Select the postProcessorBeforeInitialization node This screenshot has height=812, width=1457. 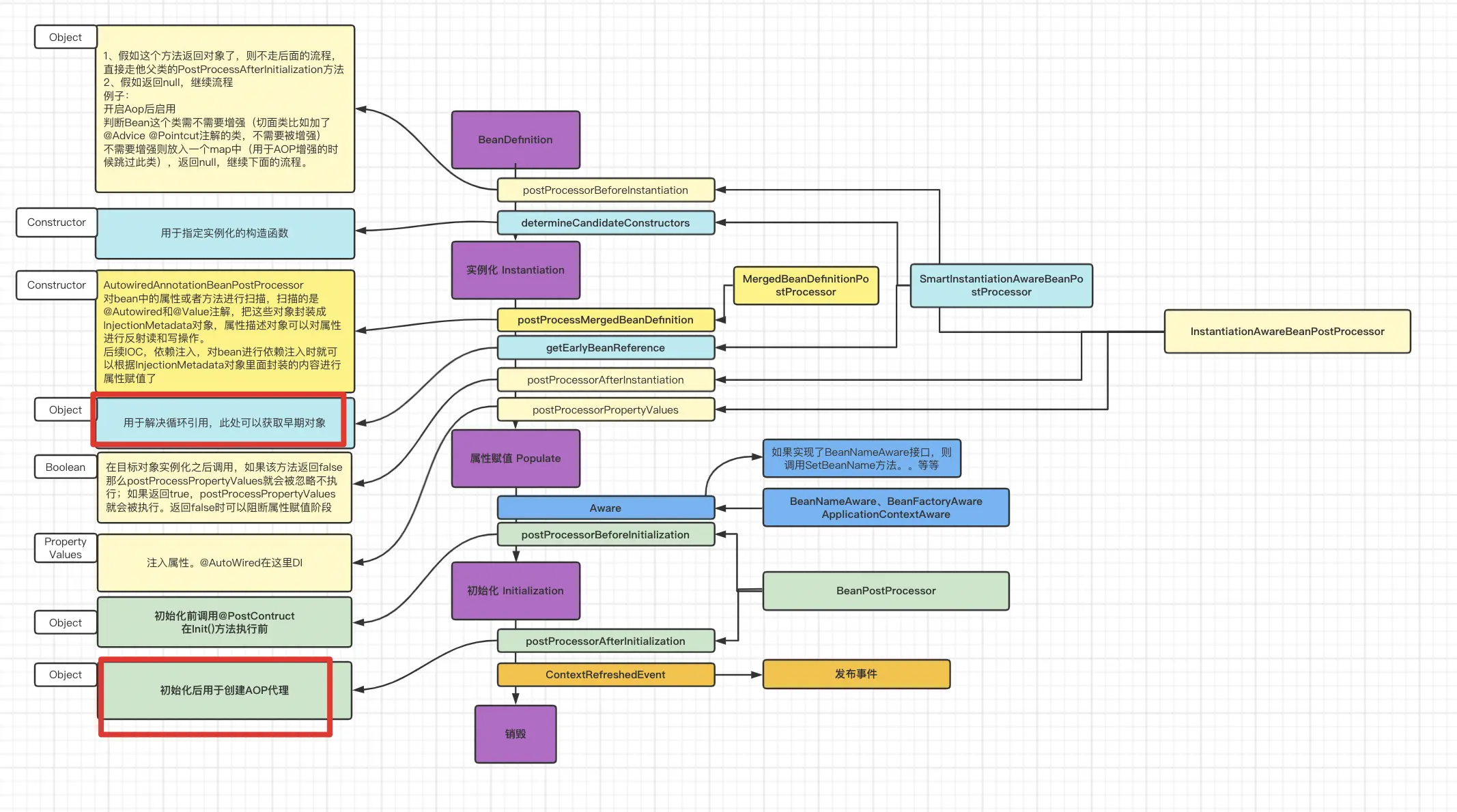(605, 535)
